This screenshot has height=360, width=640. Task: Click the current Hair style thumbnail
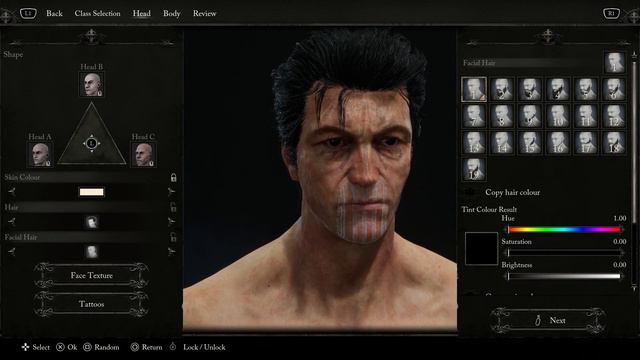click(91, 222)
